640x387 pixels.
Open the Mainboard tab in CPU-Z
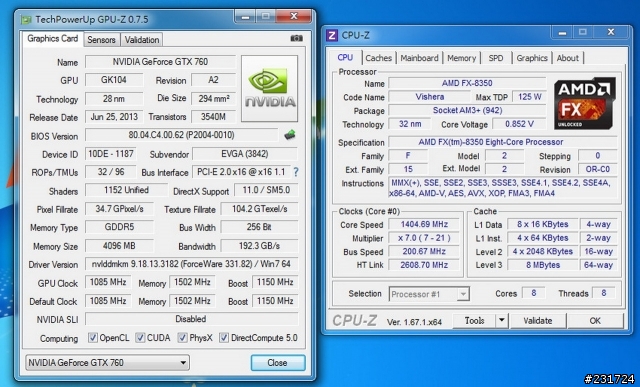click(419, 58)
